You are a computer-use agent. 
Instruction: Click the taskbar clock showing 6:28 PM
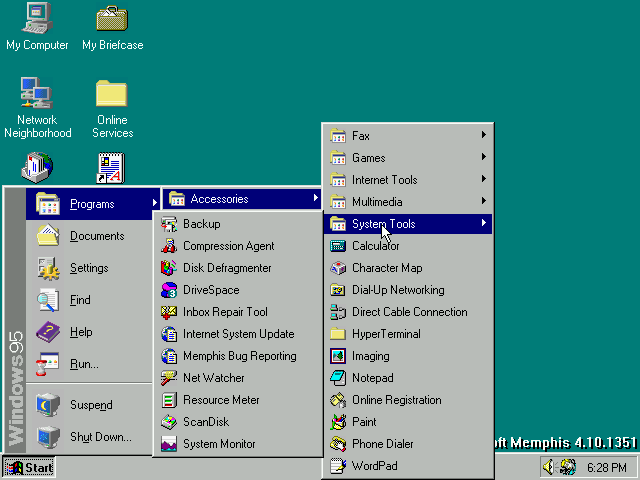click(x=607, y=467)
